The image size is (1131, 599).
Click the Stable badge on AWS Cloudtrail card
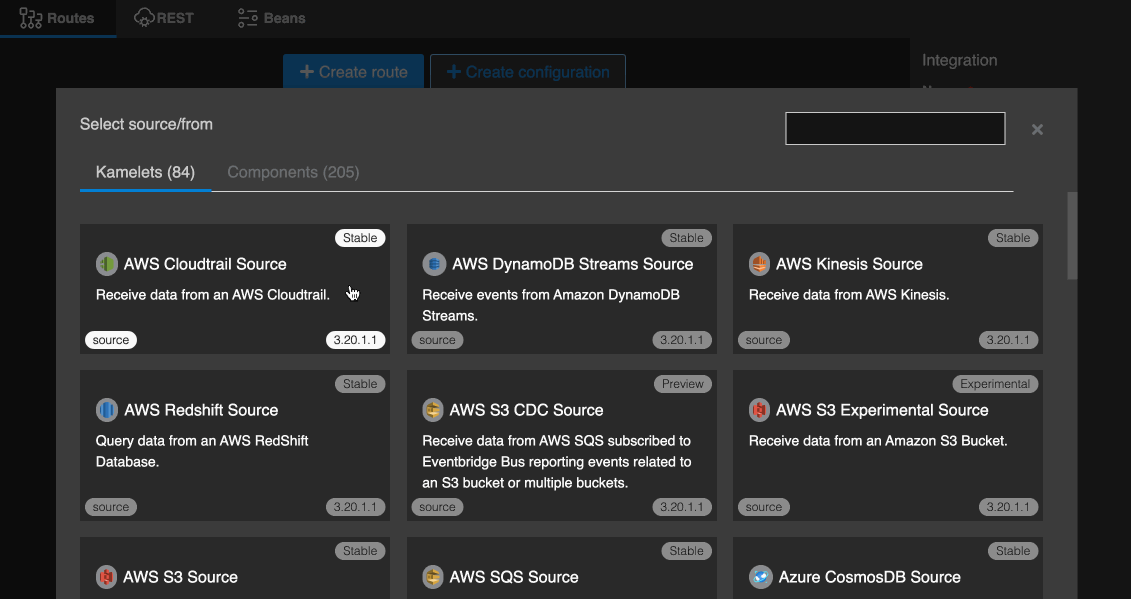click(x=360, y=238)
